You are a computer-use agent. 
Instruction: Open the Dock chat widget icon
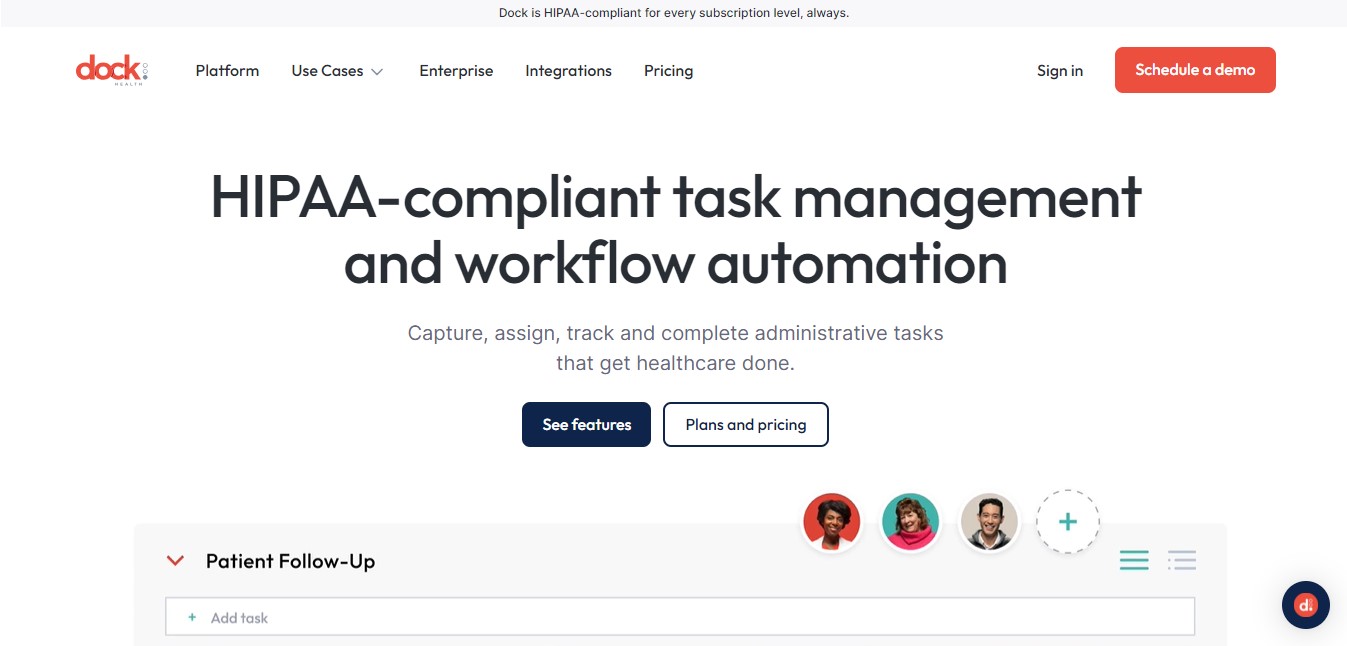tap(1305, 605)
